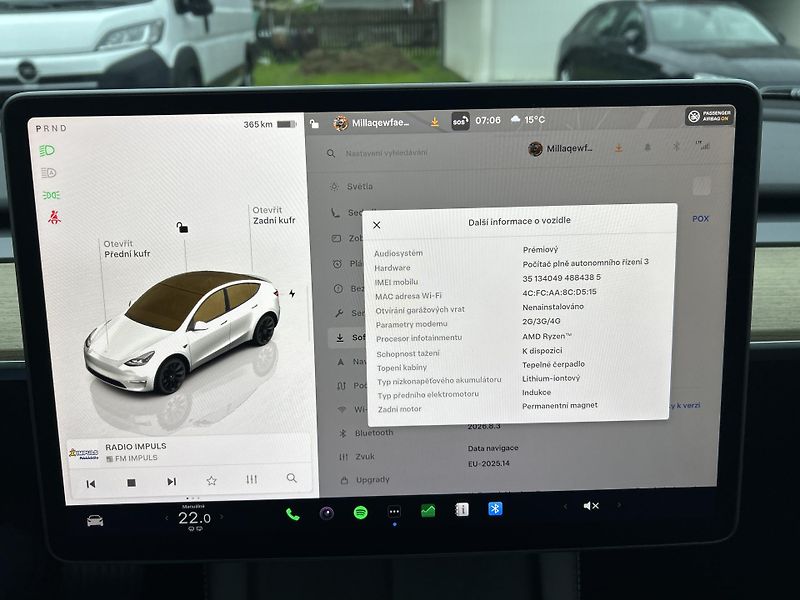Viewport: 800px width, 600px height.
Task: Open the blue Bluetooth app icon
Action: 495,509
